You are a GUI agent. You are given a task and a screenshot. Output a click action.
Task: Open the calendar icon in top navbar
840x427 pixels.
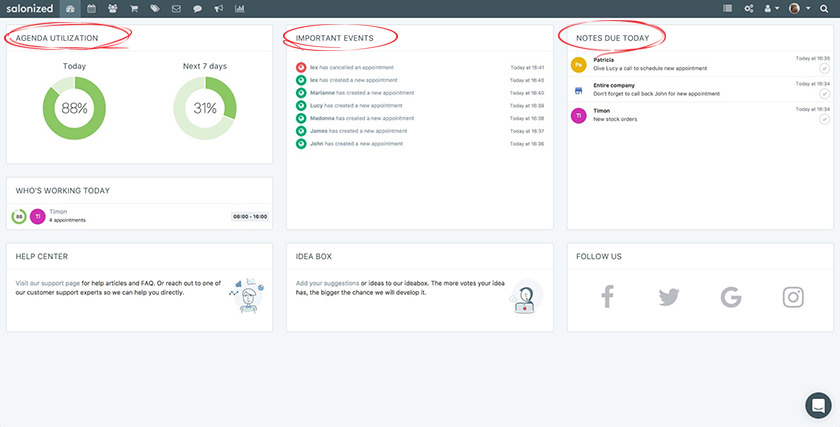(92, 9)
